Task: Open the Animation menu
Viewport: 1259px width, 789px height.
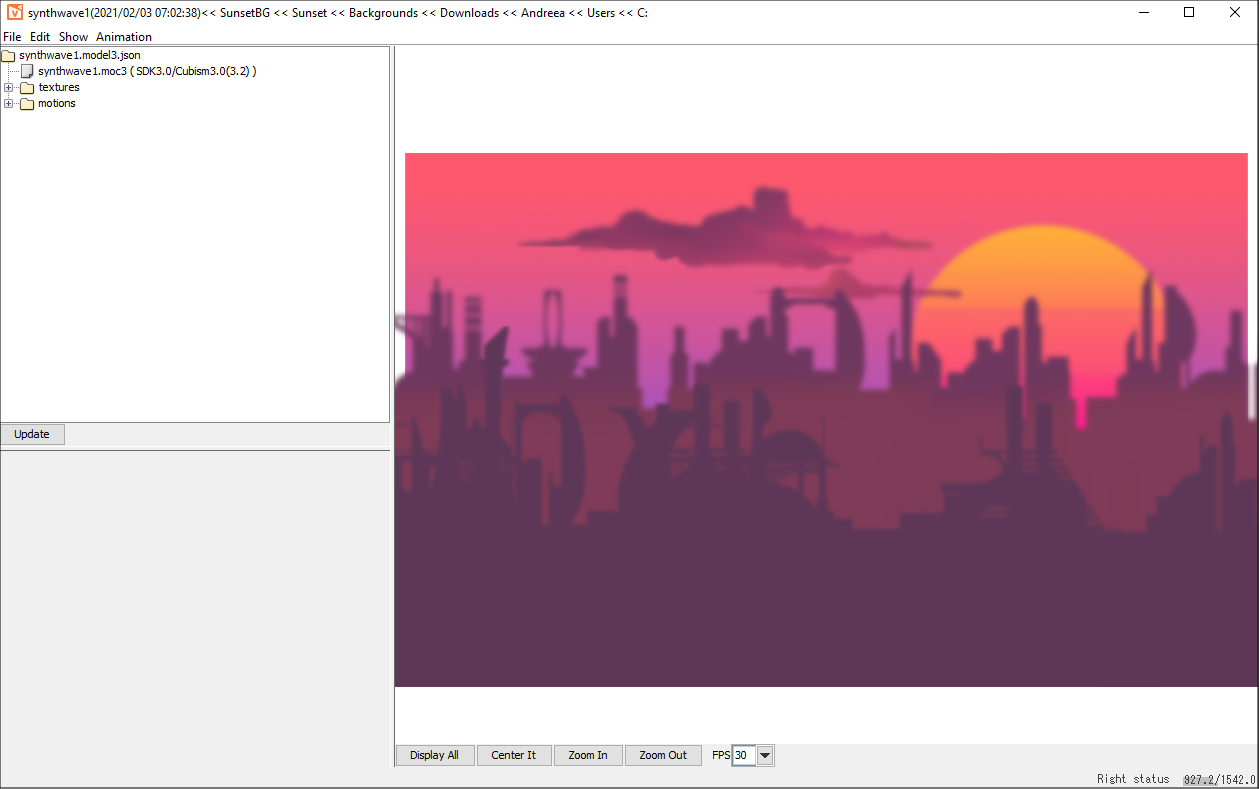Action: (124, 37)
